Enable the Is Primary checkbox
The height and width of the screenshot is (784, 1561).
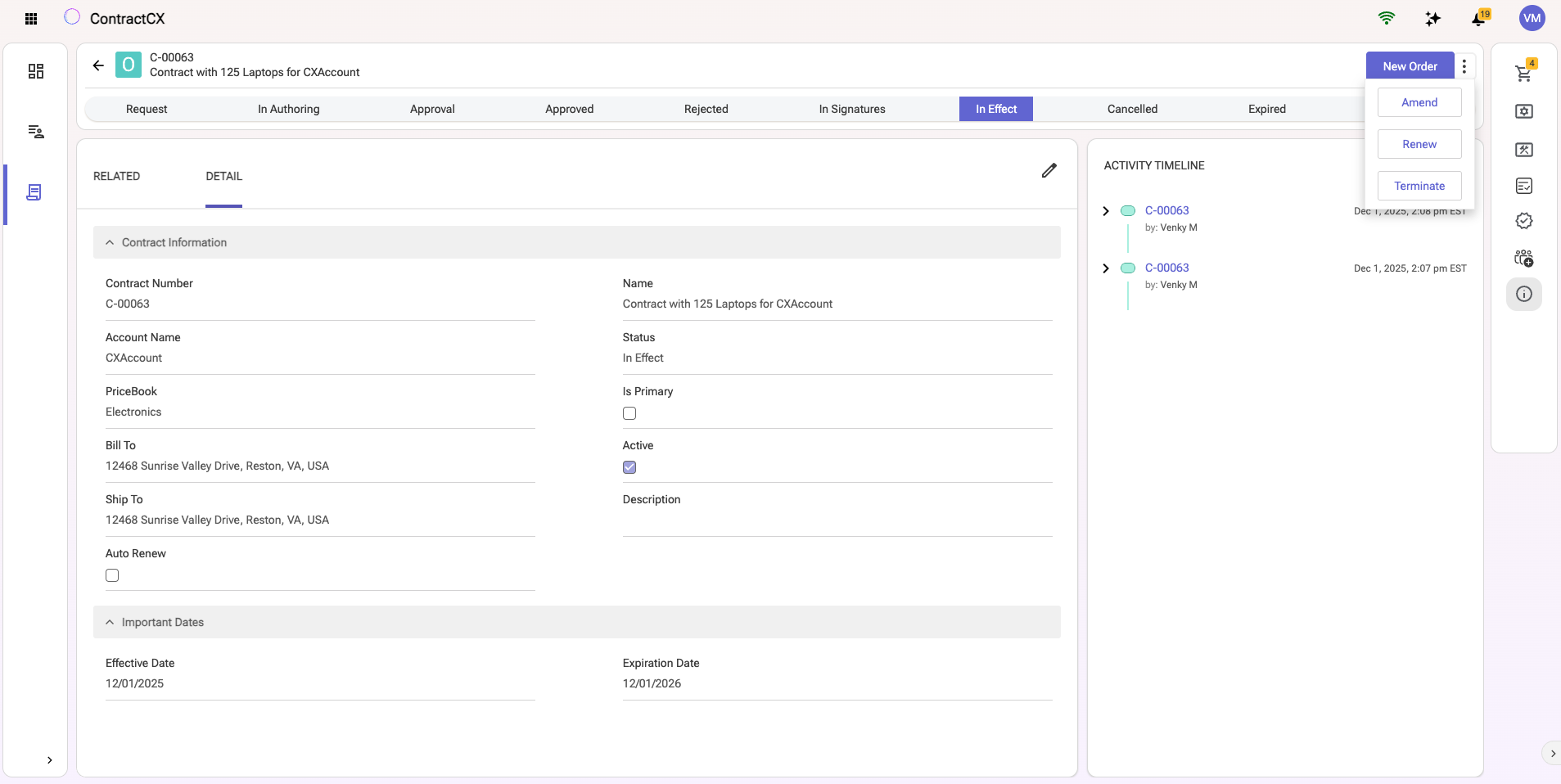point(629,413)
